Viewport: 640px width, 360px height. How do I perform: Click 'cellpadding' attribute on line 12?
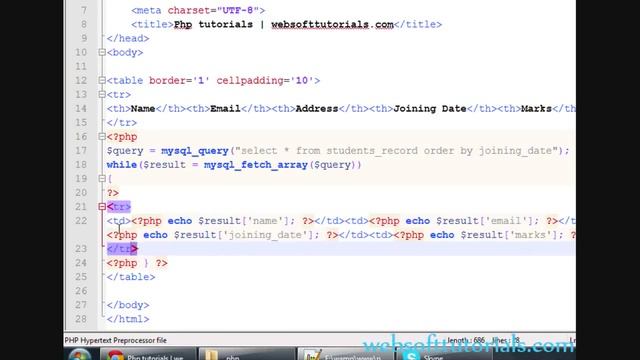click(x=249, y=80)
